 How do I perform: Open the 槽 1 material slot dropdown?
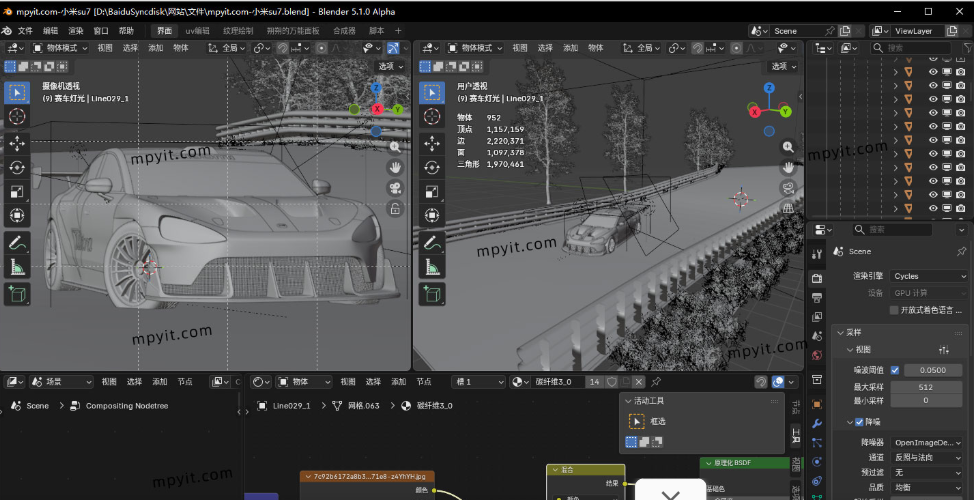pos(479,382)
